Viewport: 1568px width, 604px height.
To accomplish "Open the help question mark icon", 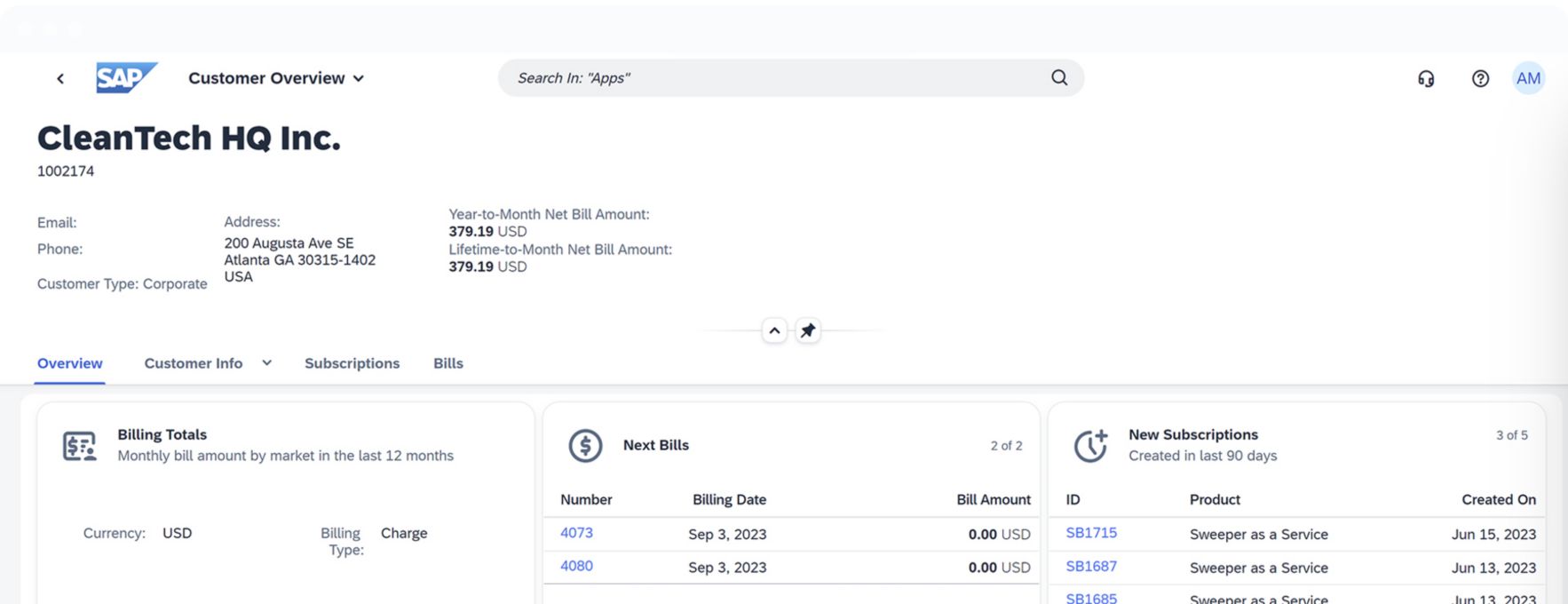I will click(1480, 78).
